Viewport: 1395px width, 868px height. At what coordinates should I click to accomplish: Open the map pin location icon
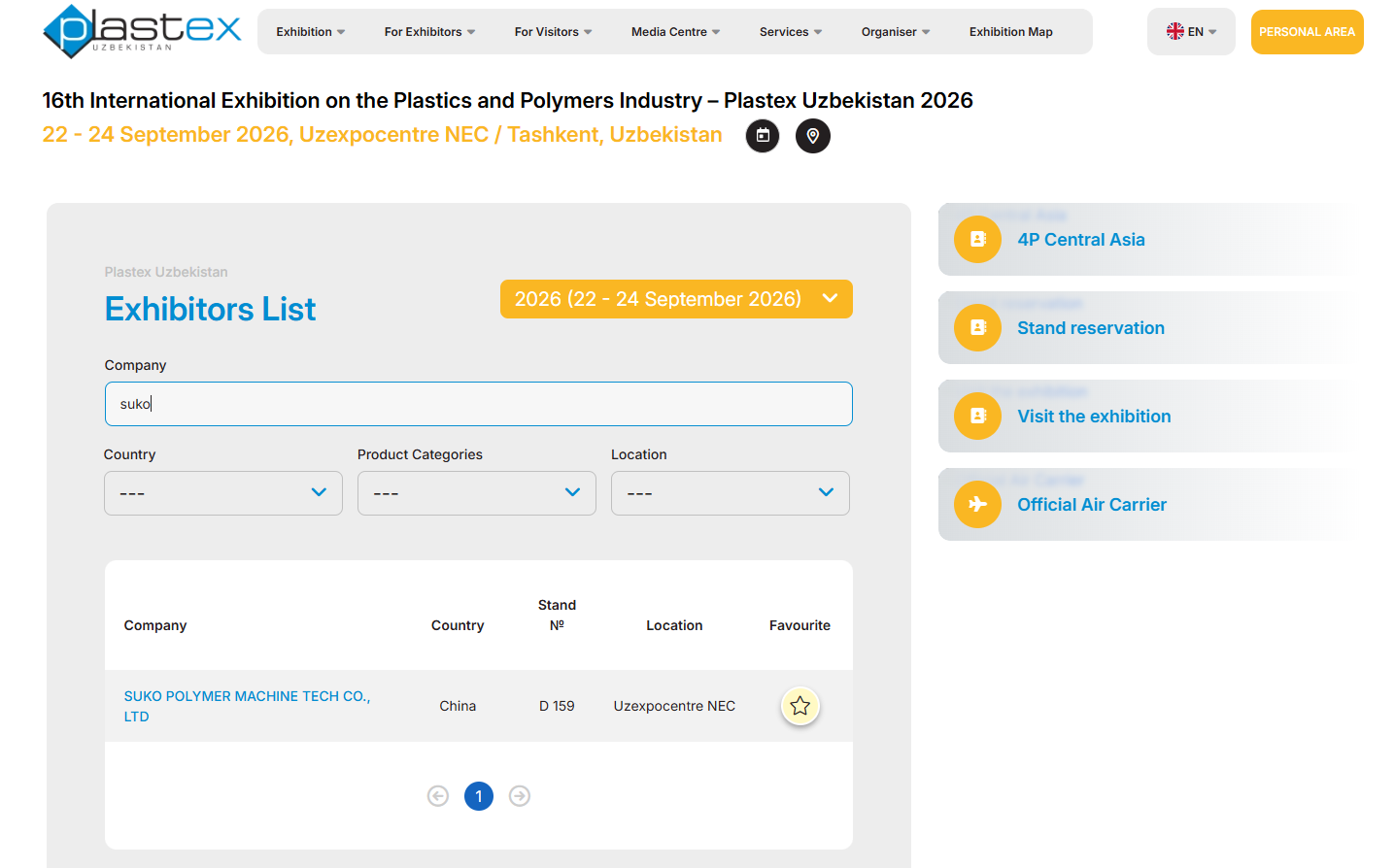pos(813,136)
